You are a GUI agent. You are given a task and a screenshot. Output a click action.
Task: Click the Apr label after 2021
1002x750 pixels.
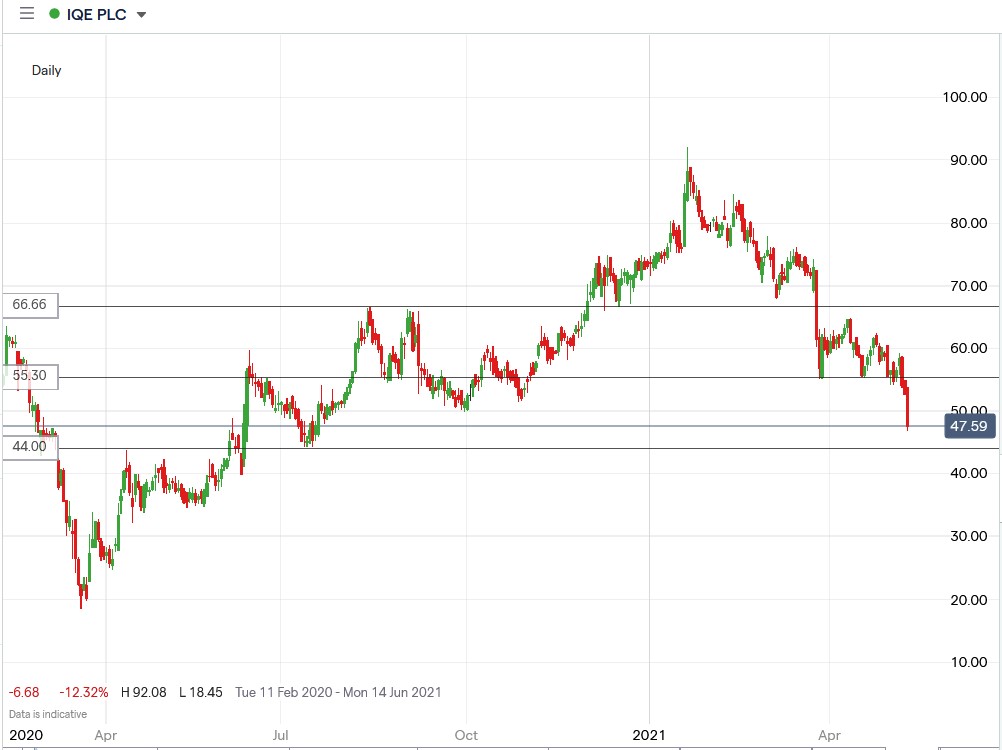coord(829,735)
